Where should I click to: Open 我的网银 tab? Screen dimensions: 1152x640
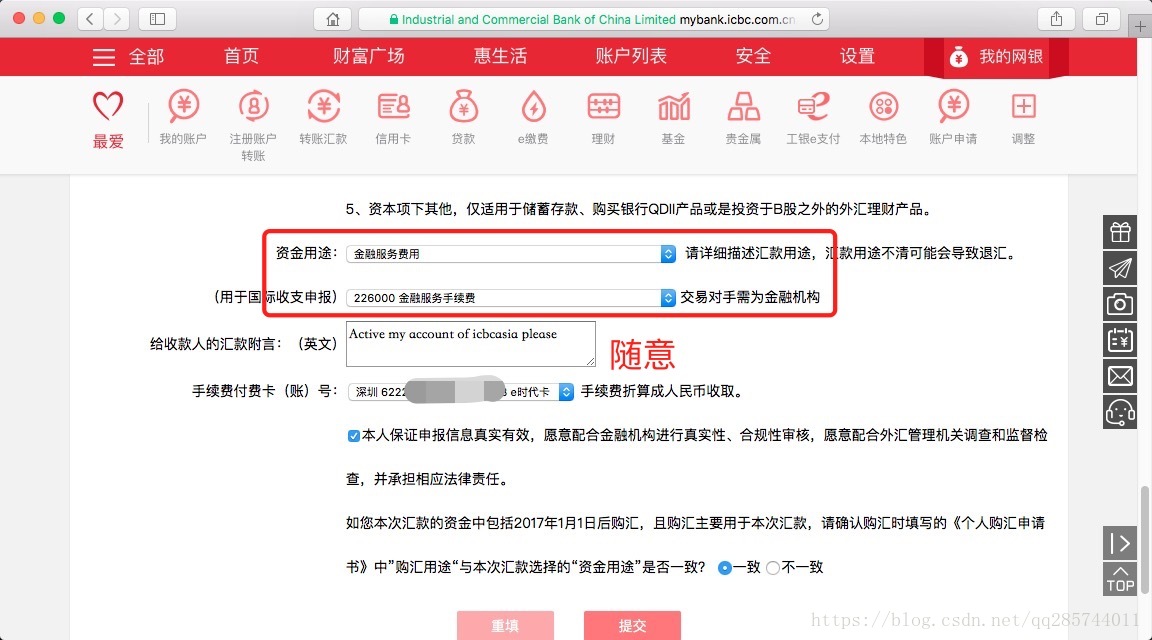tap(996, 57)
